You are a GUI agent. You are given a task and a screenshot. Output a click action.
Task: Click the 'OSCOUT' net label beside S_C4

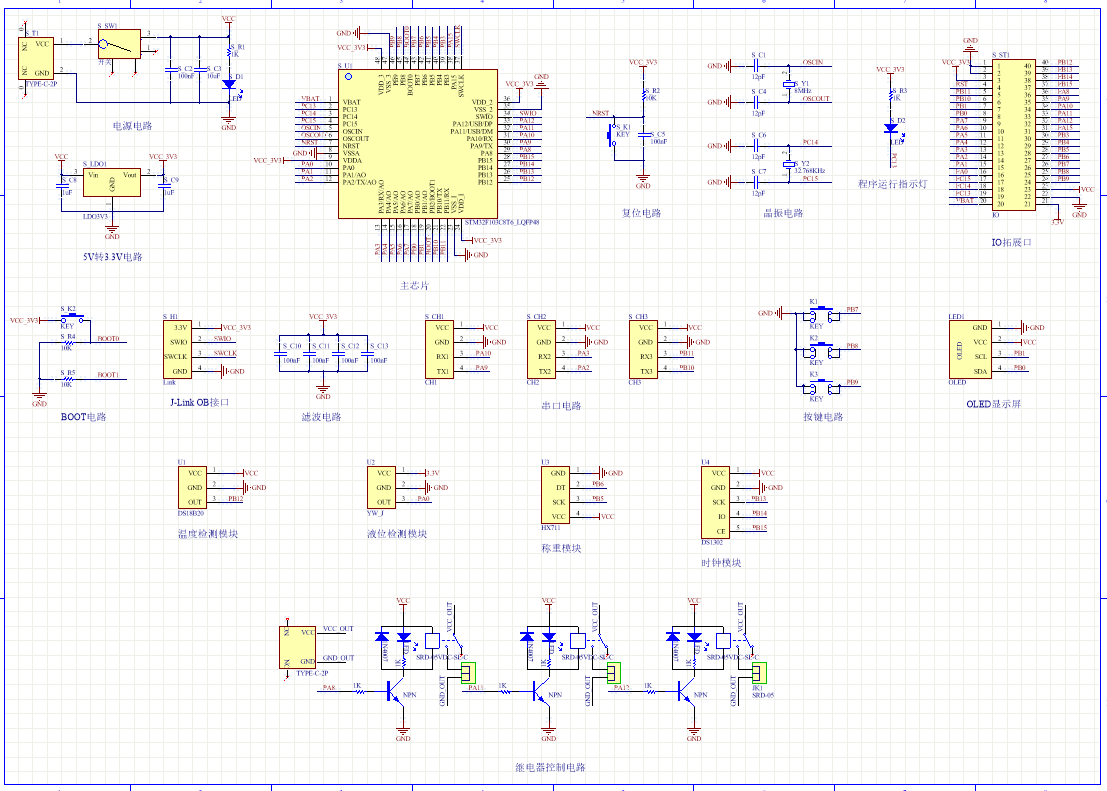click(x=816, y=99)
